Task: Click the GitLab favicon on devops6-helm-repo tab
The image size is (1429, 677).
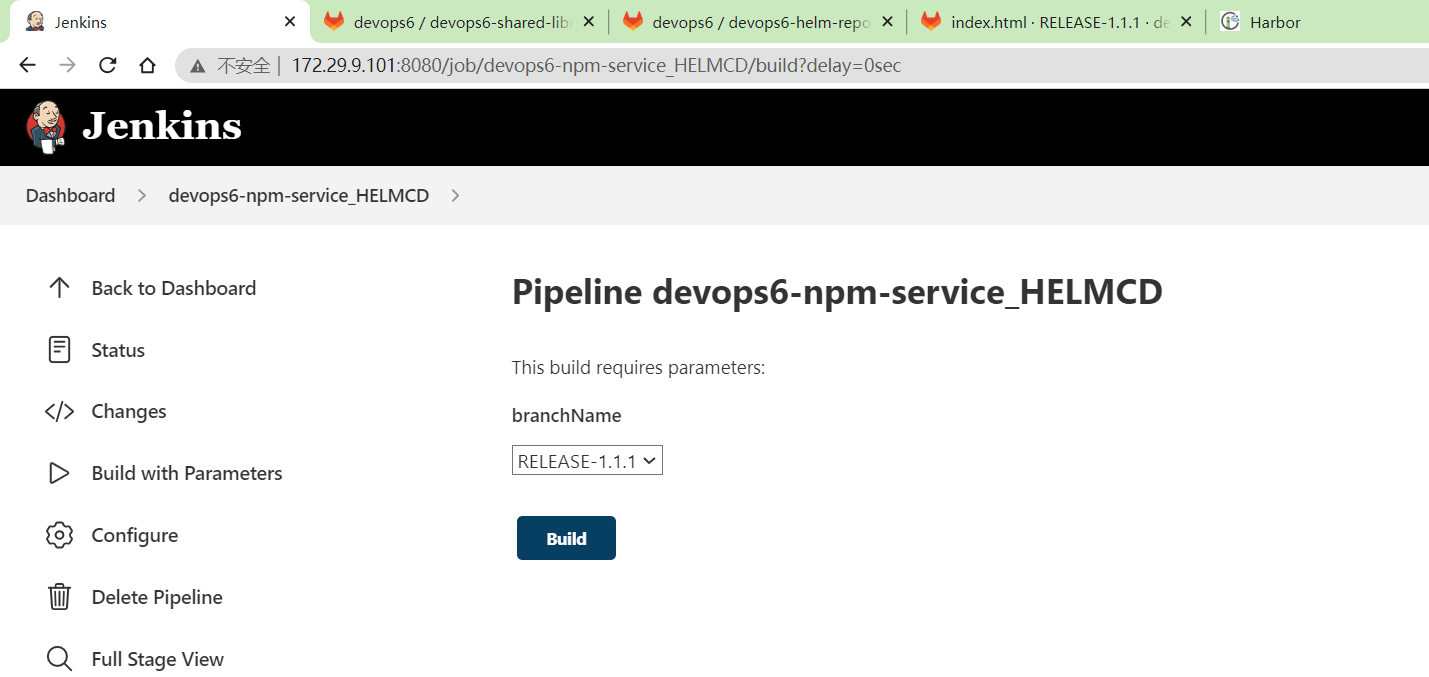Action: tap(632, 22)
